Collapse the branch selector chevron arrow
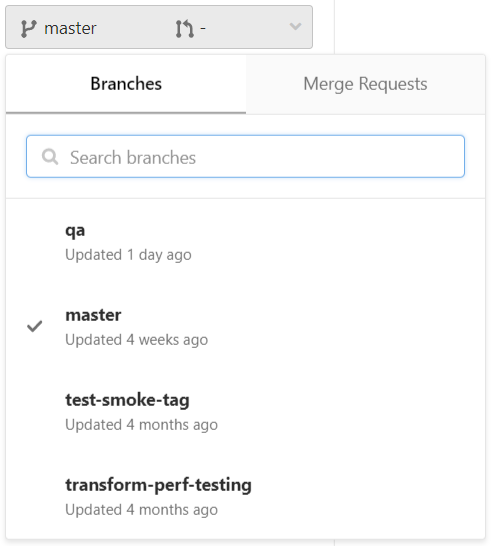The width and height of the screenshot is (493, 546). pos(295,26)
